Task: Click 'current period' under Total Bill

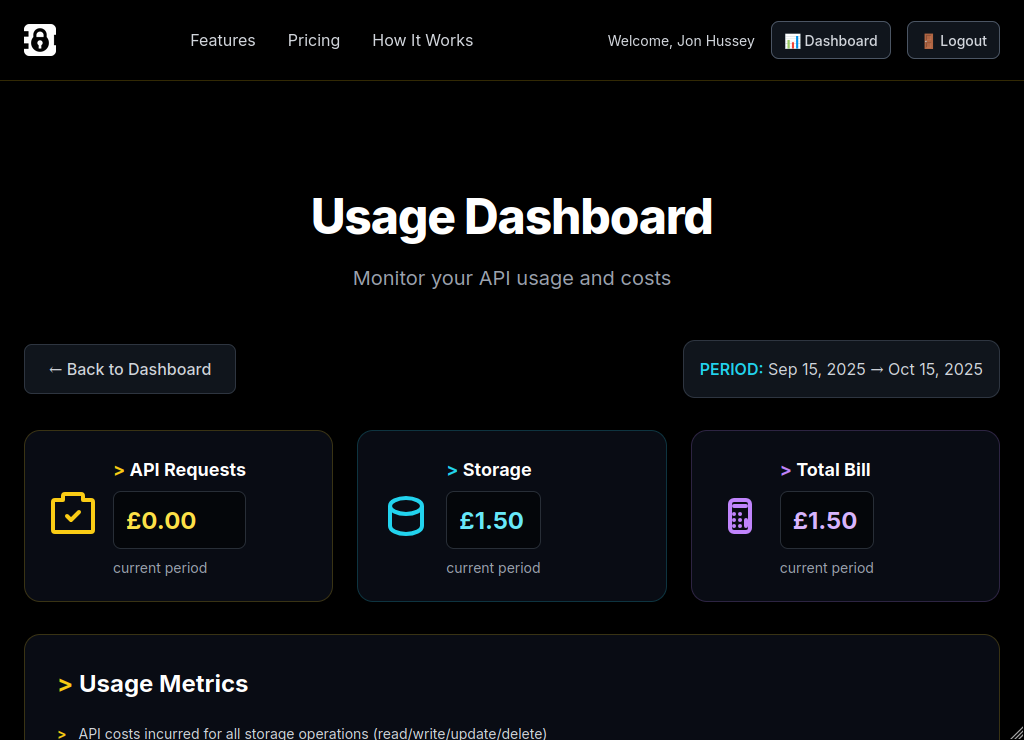Action: pos(826,568)
